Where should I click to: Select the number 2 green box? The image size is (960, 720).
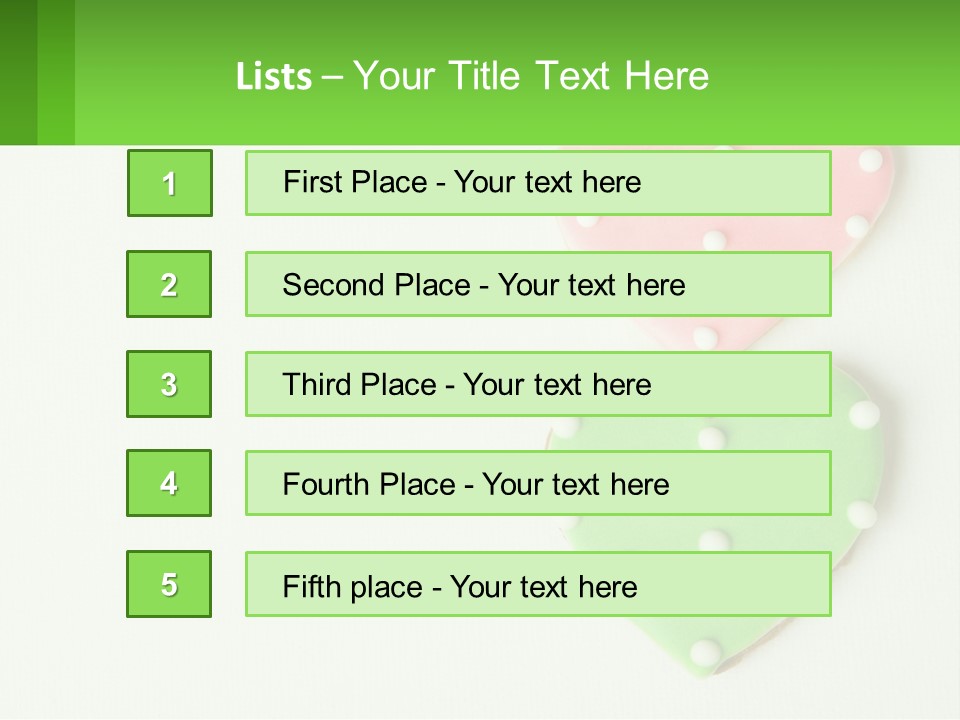(169, 284)
